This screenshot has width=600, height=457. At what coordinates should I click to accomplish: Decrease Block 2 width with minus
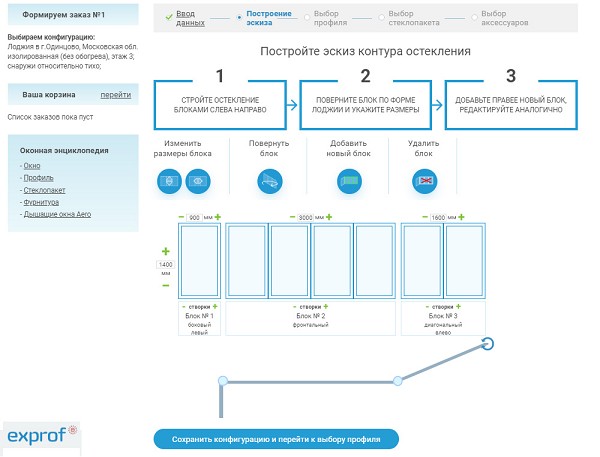point(291,217)
